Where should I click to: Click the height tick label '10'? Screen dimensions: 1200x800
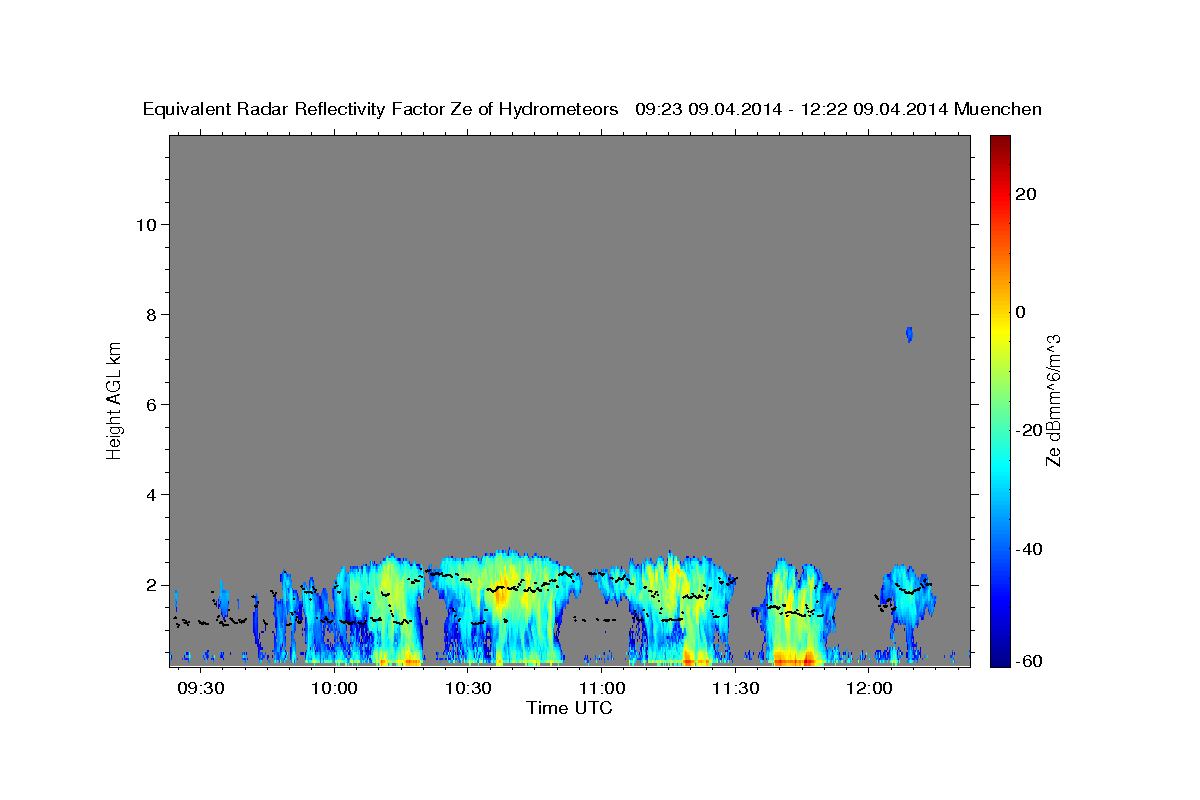click(148, 224)
